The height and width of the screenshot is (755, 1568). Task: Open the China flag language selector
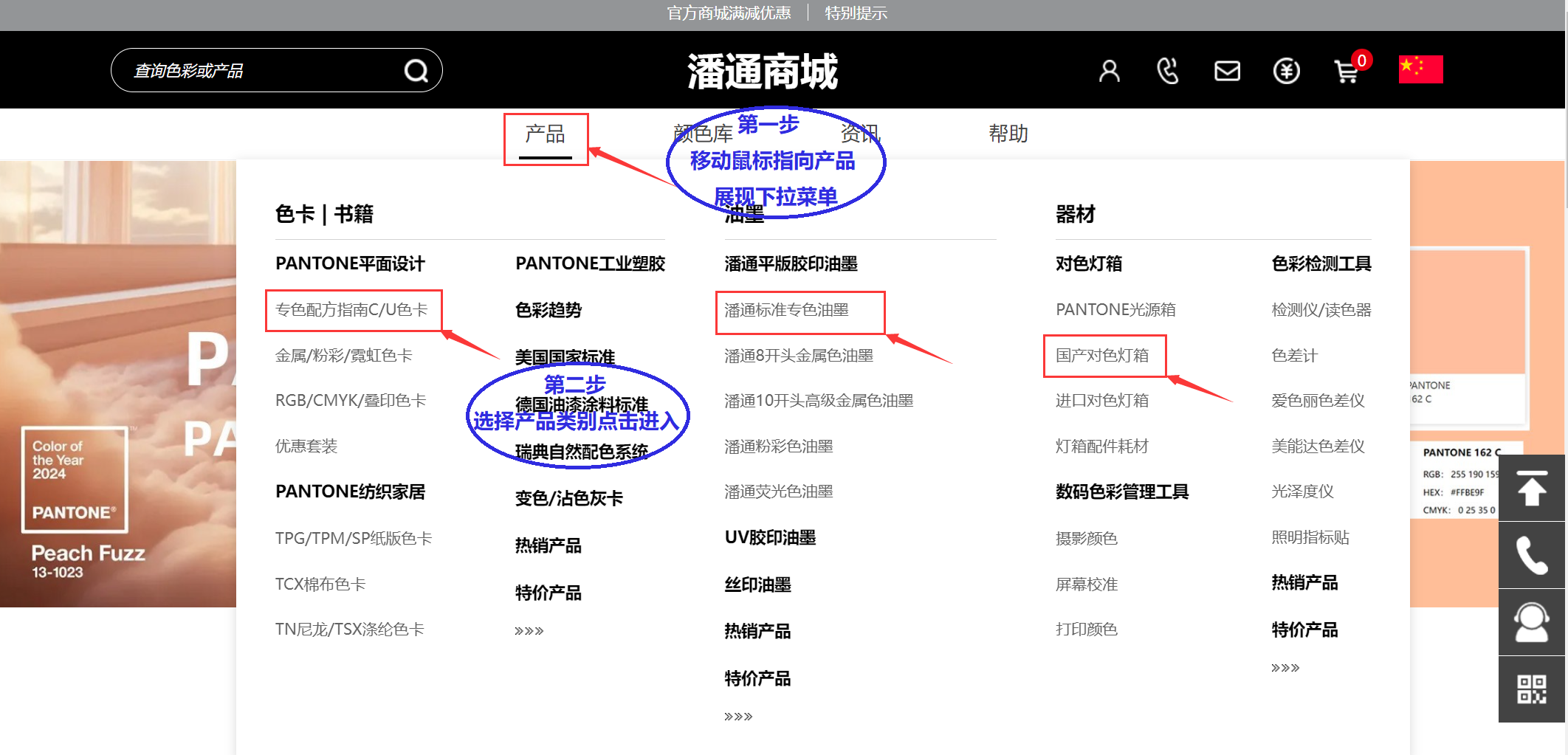(1420, 69)
